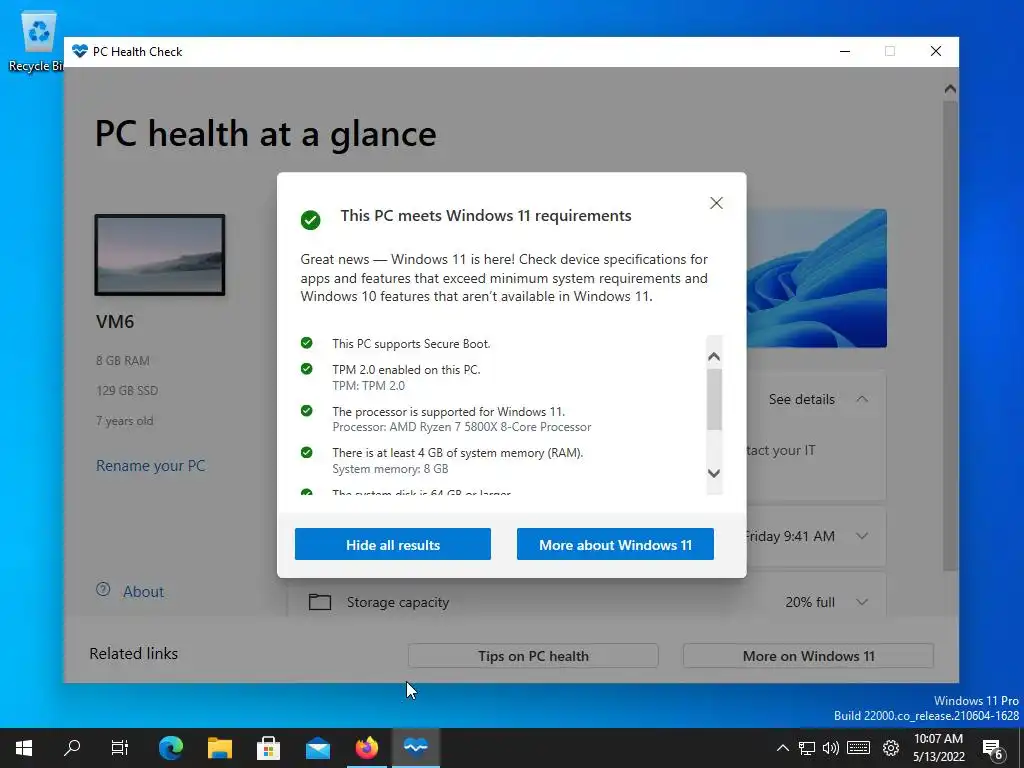Open Mail app from taskbar

click(x=318, y=748)
